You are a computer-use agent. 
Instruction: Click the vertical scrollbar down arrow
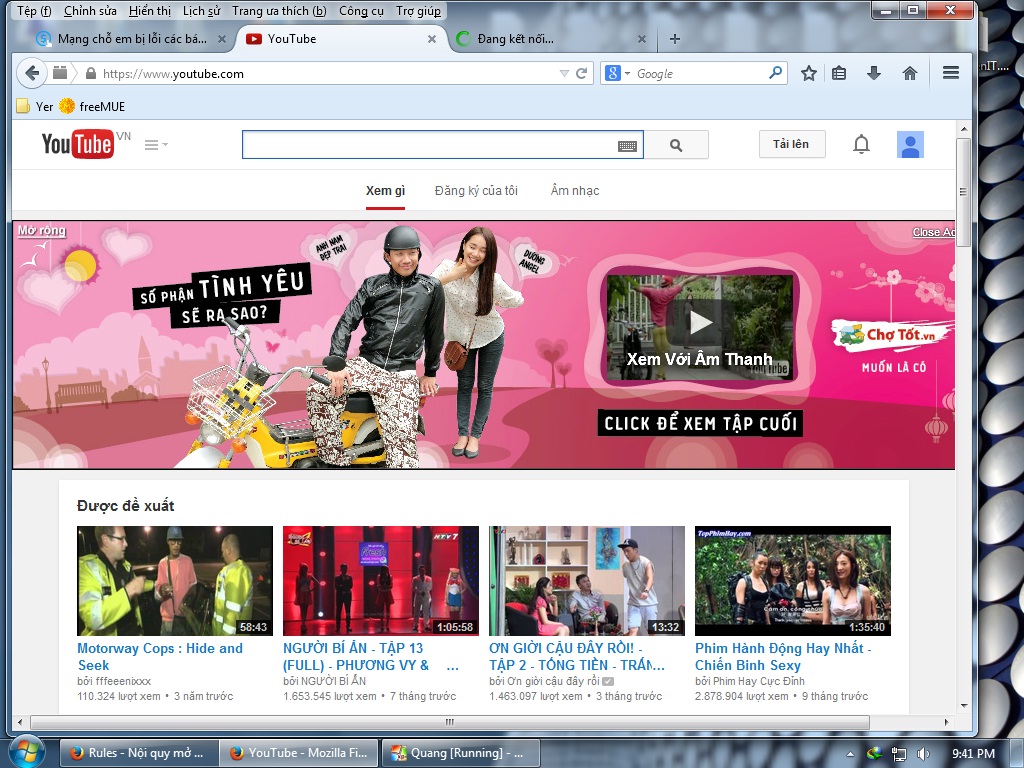tap(963, 706)
